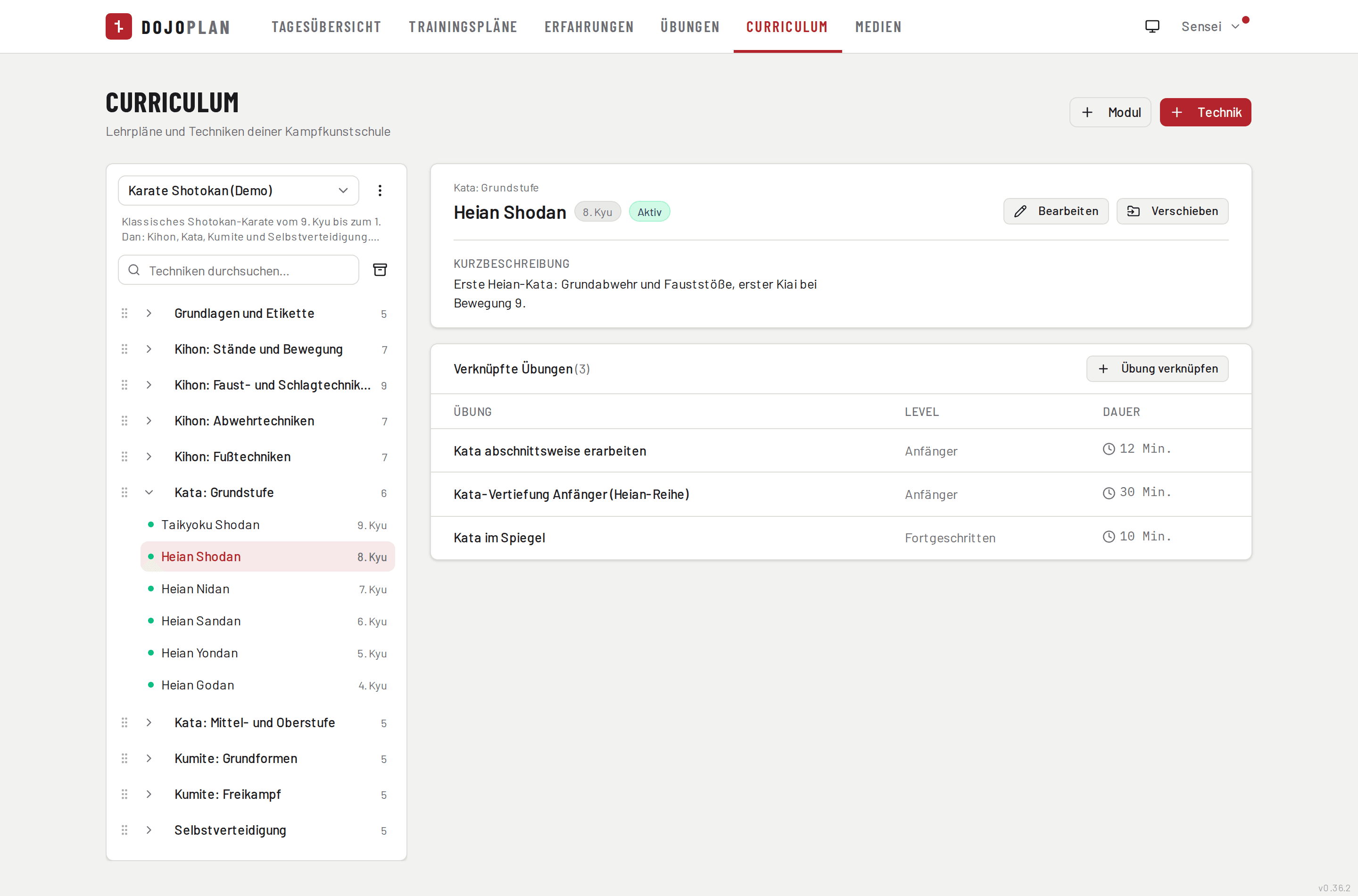
Task: Click the red Technik button
Action: tap(1205, 112)
